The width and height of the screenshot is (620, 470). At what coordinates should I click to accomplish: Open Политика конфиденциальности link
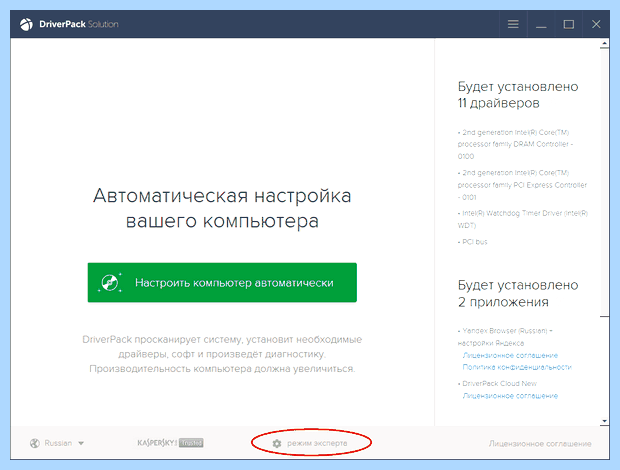click(517, 367)
